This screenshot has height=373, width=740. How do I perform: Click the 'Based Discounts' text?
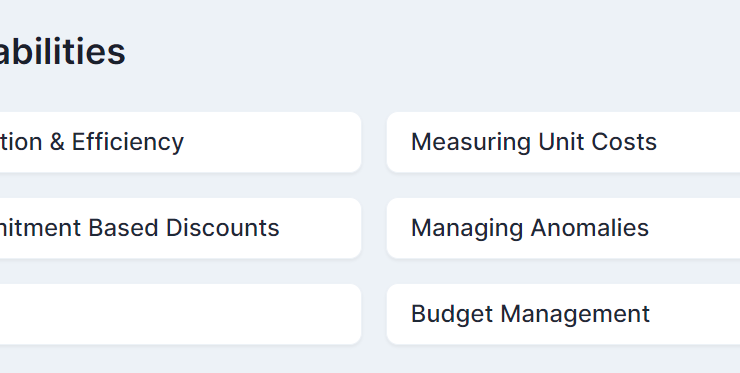[x=184, y=228]
